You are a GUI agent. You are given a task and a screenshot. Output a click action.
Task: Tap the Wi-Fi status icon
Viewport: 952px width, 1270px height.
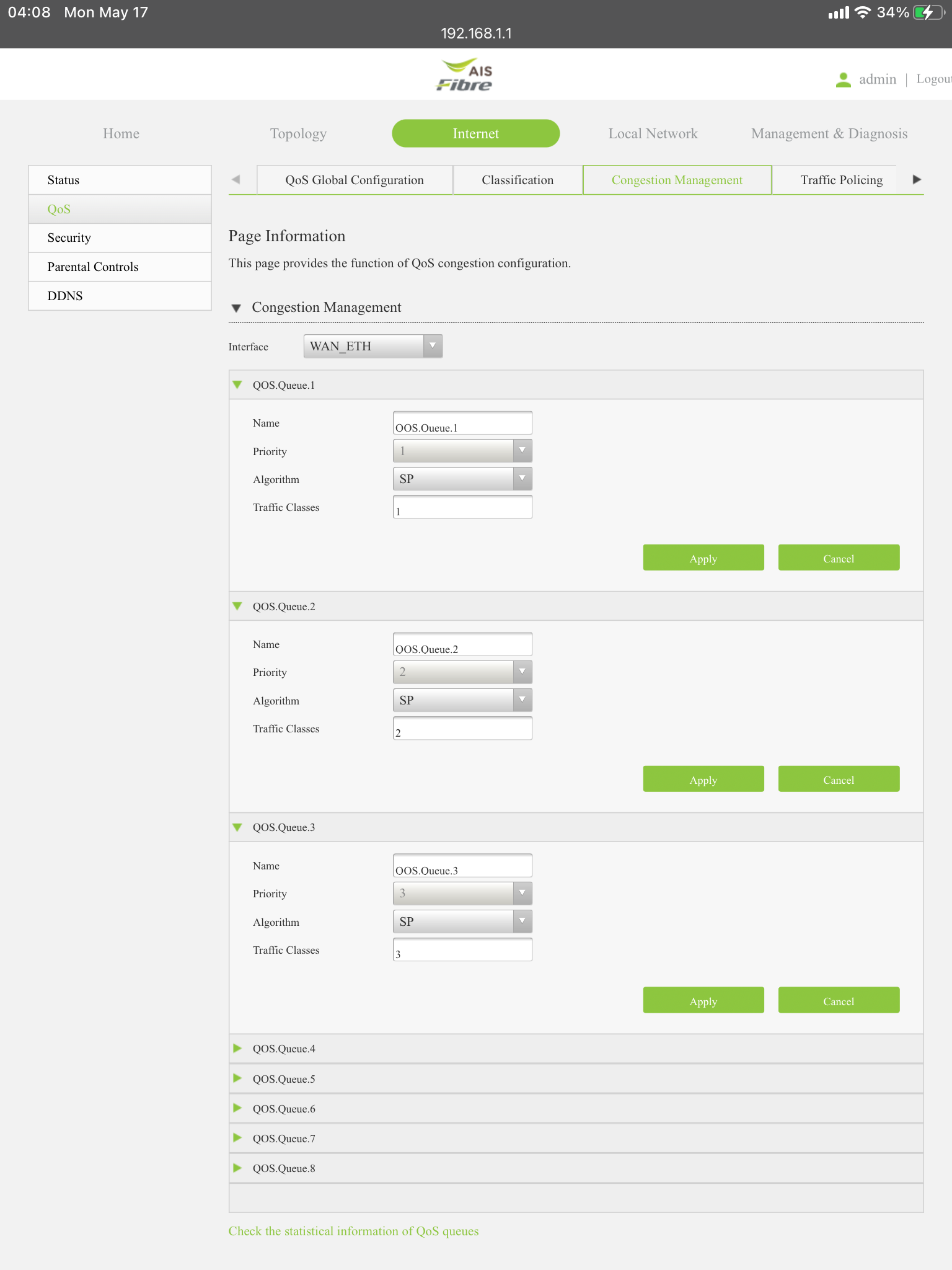point(862,12)
